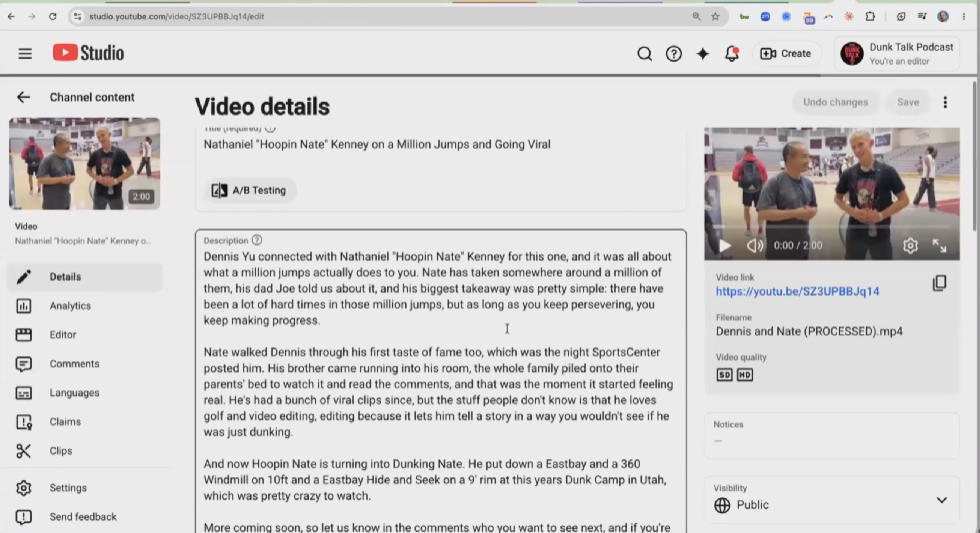
Task: Expand the Visibility Public dropdown
Action: pos(832,497)
